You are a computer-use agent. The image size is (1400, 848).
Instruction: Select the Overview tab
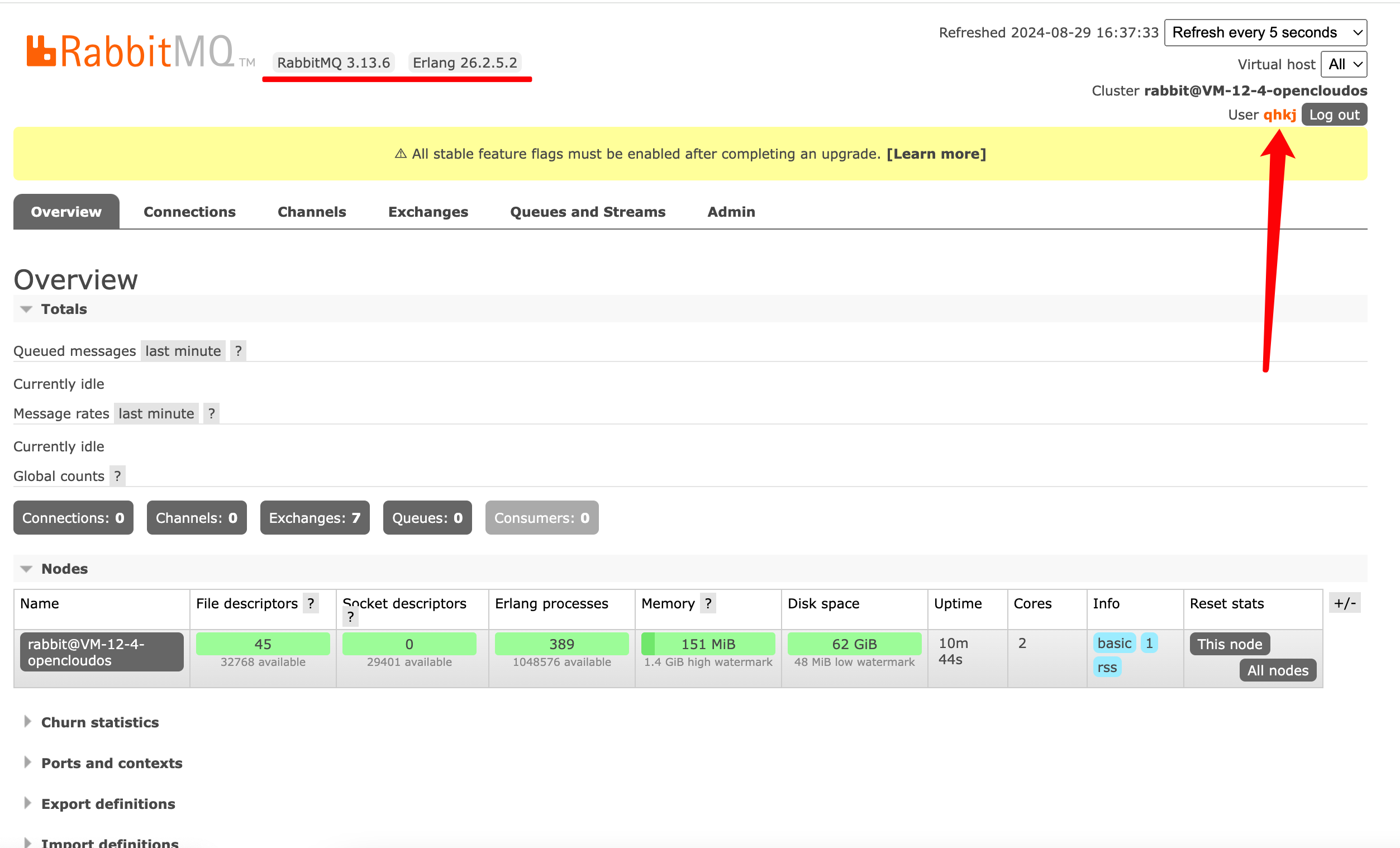(66, 212)
